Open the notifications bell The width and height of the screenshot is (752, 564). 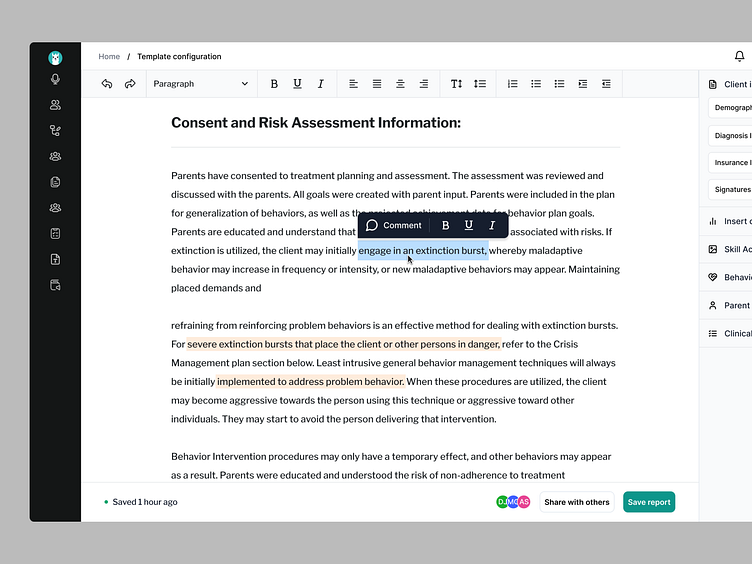(740, 57)
